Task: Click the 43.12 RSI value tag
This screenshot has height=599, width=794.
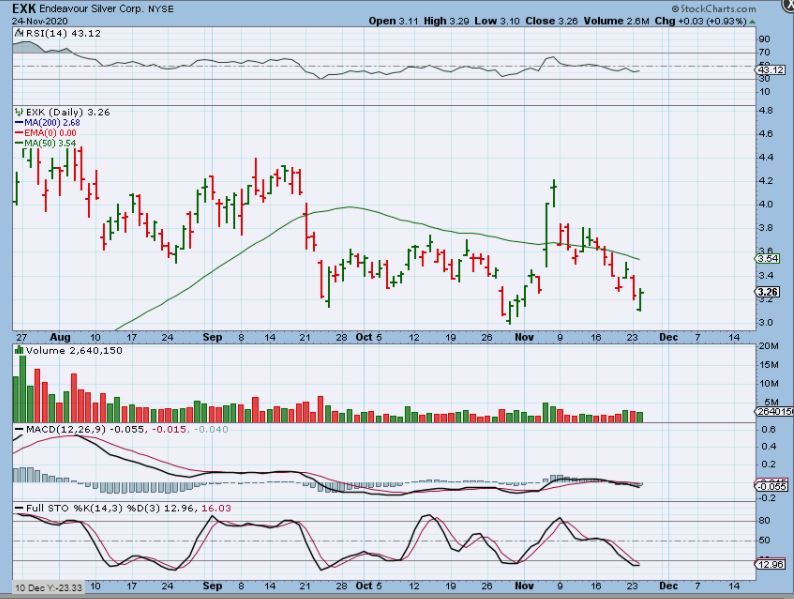Action: coord(772,70)
